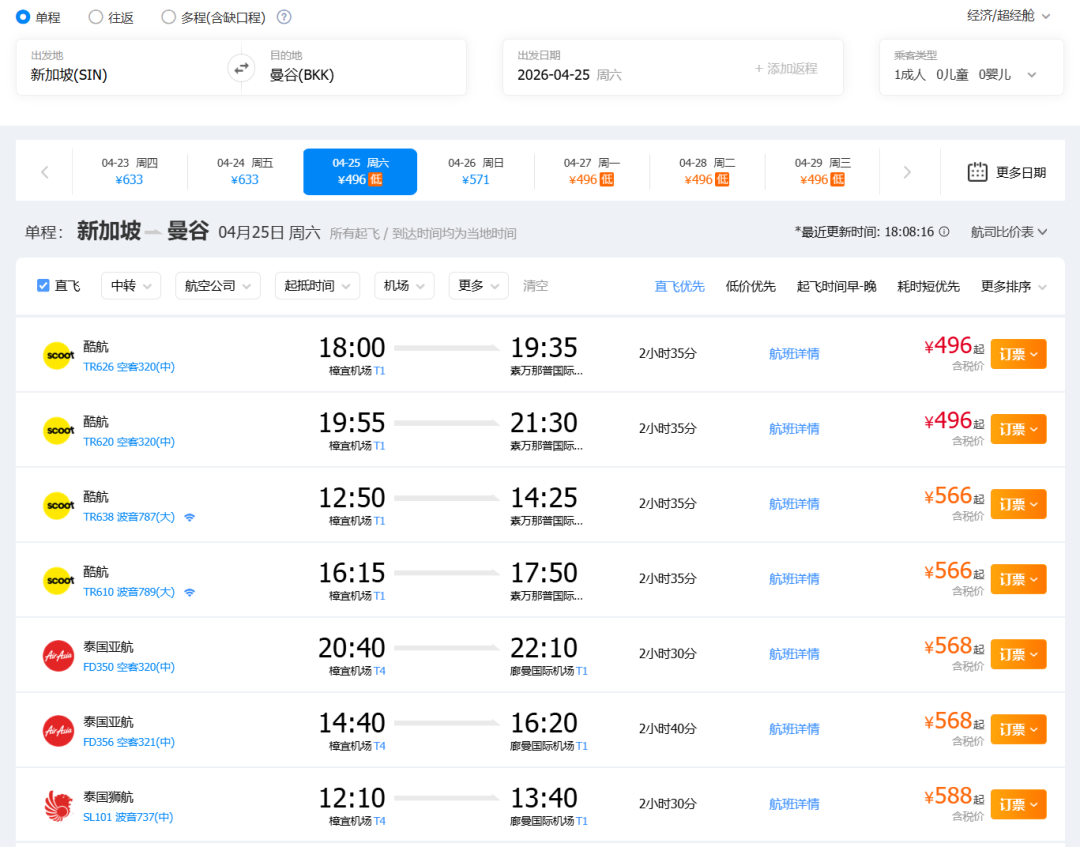Select the 单程 one-way radio button
This screenshot has height=847, width=1080.
click(23, 17)
